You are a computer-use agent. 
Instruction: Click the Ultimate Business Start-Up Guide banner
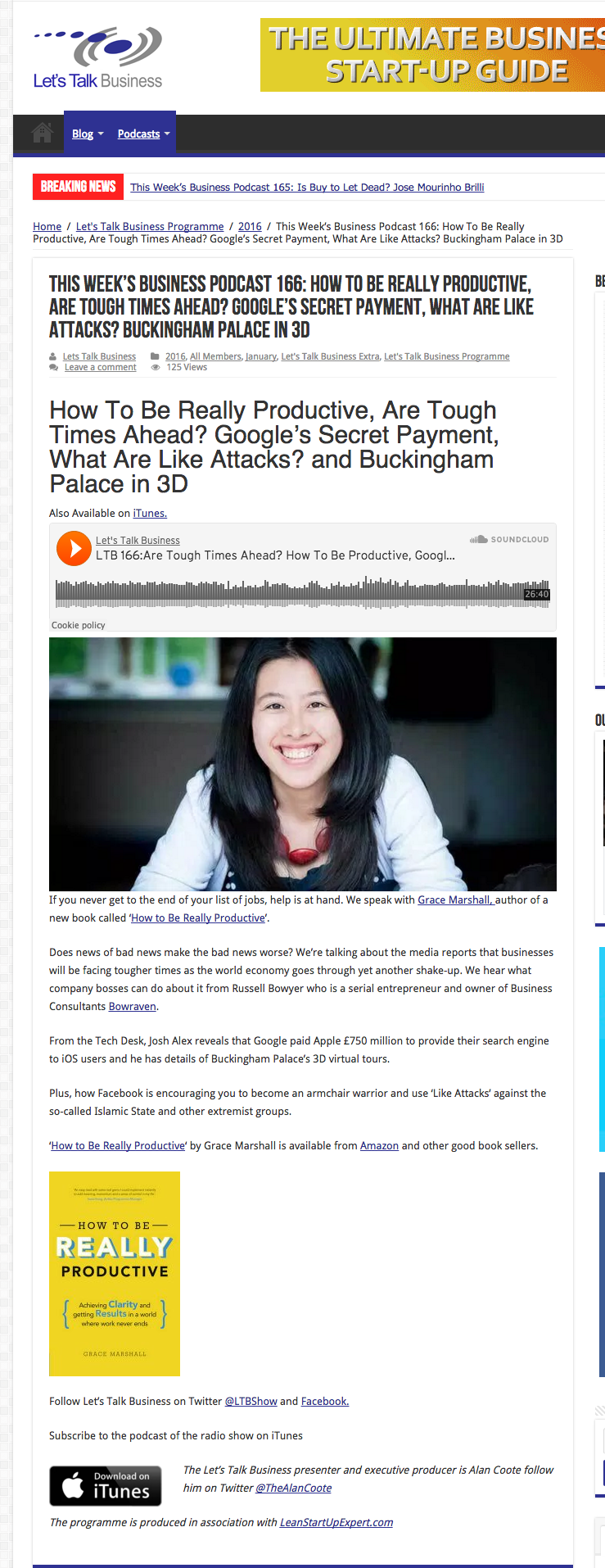tap(432, 55)
